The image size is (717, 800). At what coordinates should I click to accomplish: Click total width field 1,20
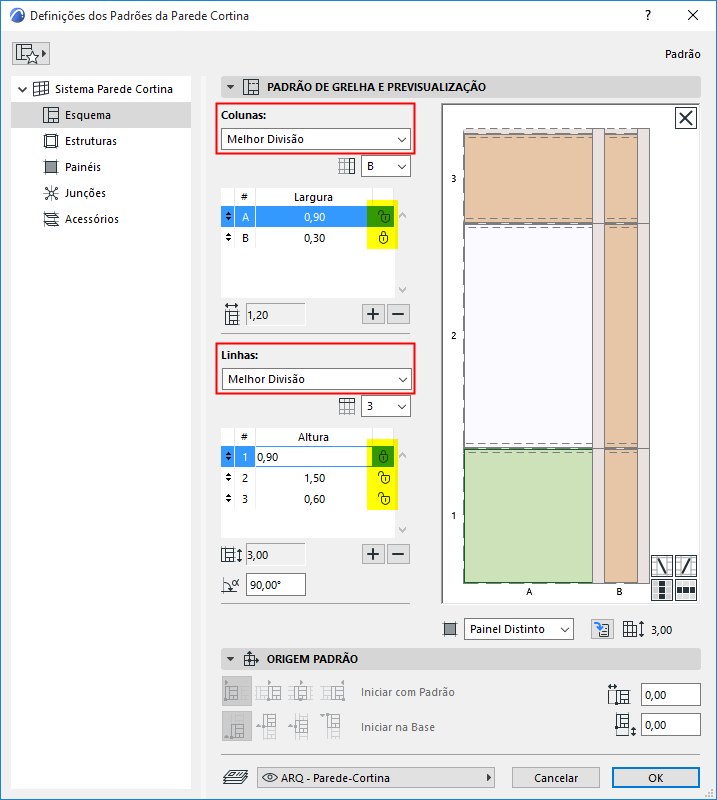click(x=276, y=315)
